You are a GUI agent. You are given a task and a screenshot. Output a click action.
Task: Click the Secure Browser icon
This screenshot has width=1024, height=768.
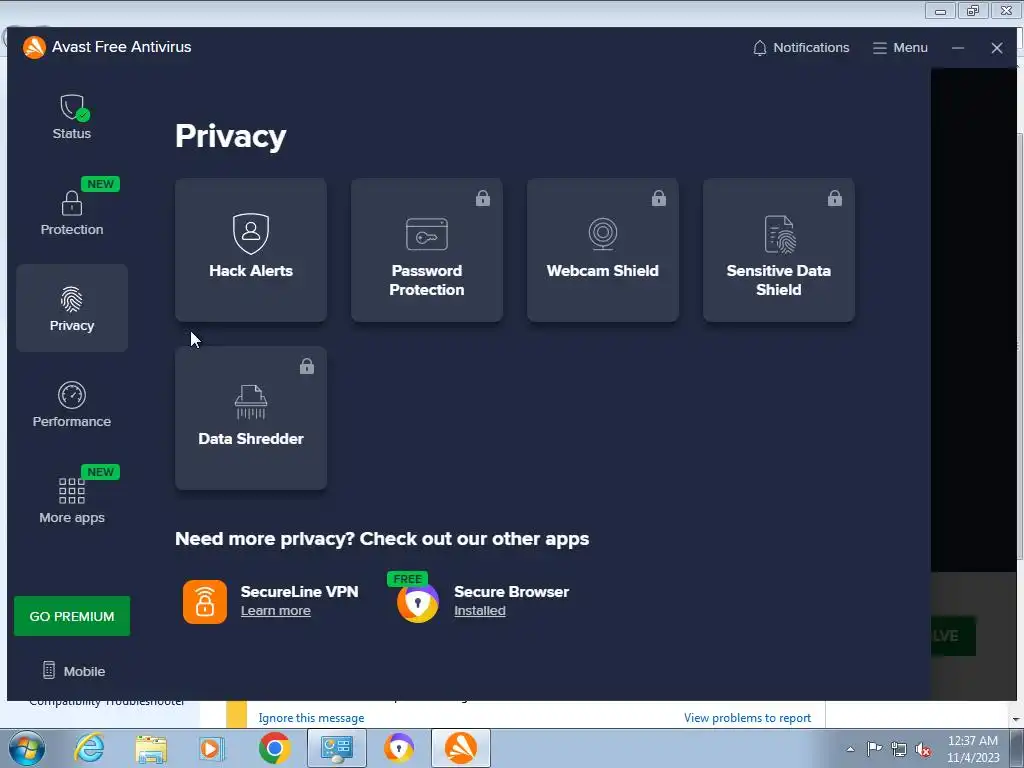tap(418, 603)
